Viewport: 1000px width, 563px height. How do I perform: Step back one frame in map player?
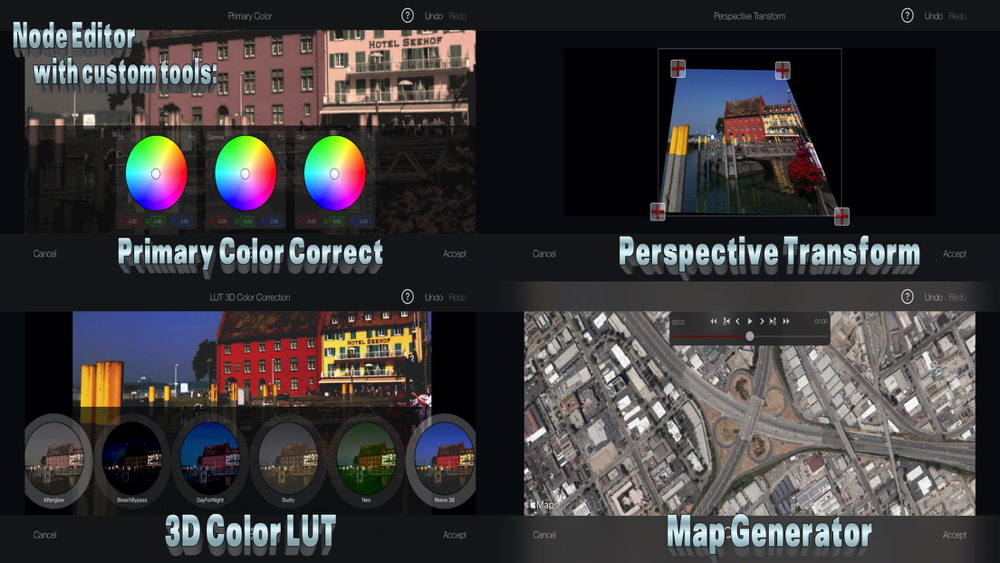pos(738,321)
